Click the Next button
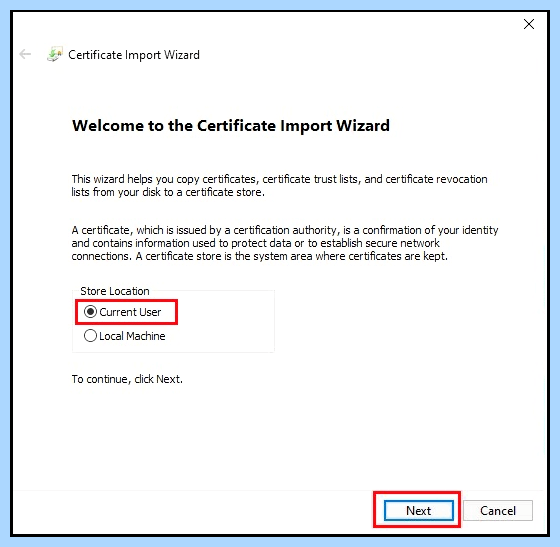The width and height of the screenshot is (560, 547). (x=419, y=511)
